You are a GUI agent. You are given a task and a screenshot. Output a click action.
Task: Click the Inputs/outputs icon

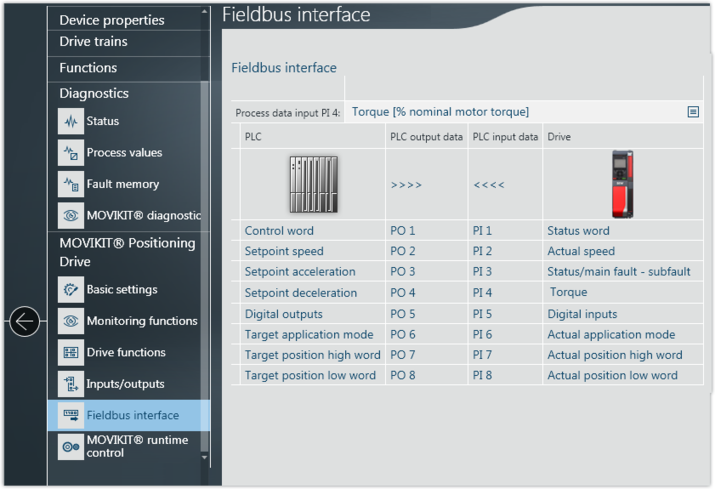point(70,384)
